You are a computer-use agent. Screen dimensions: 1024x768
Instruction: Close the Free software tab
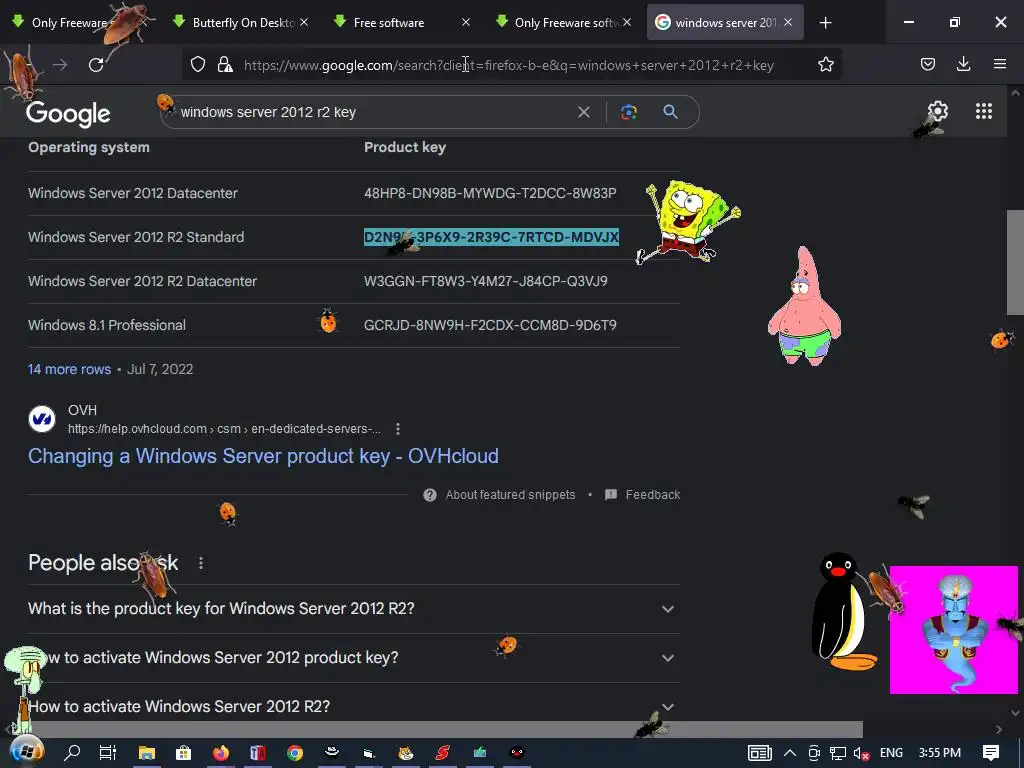(466, 23)
